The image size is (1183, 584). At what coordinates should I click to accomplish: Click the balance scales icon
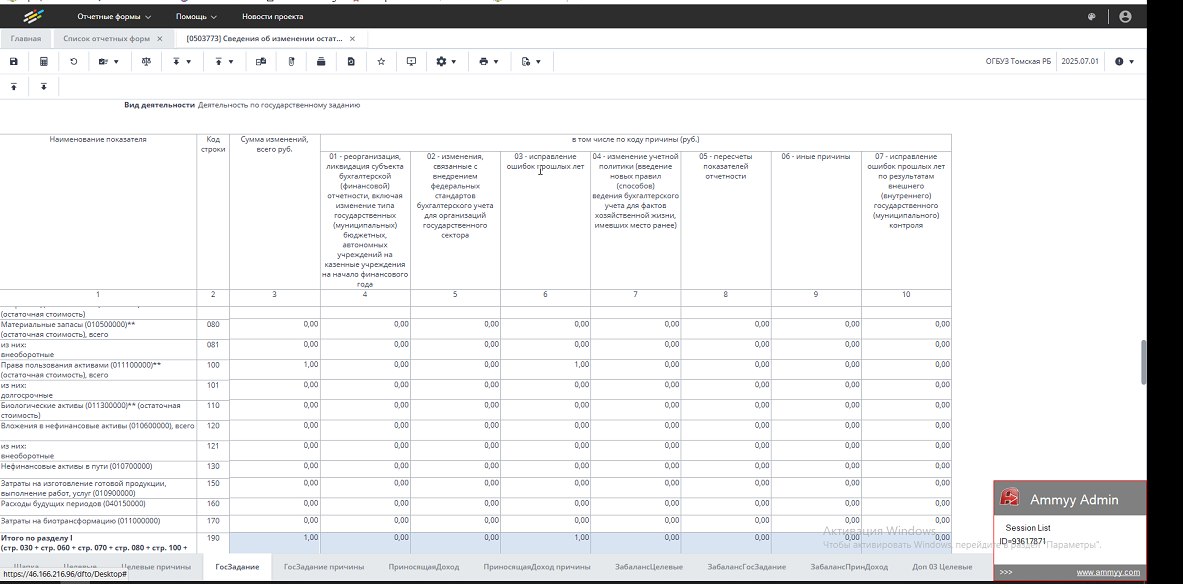pos(146,62)
